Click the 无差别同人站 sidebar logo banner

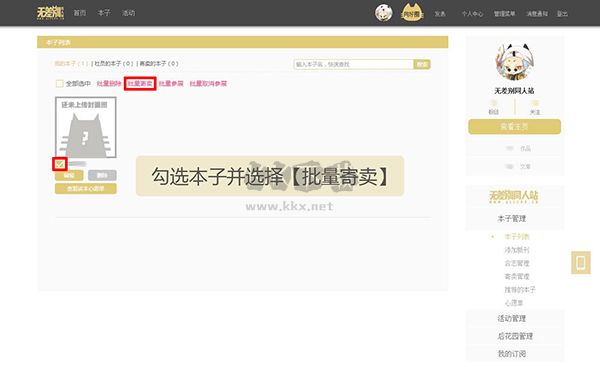pos(514,196)
